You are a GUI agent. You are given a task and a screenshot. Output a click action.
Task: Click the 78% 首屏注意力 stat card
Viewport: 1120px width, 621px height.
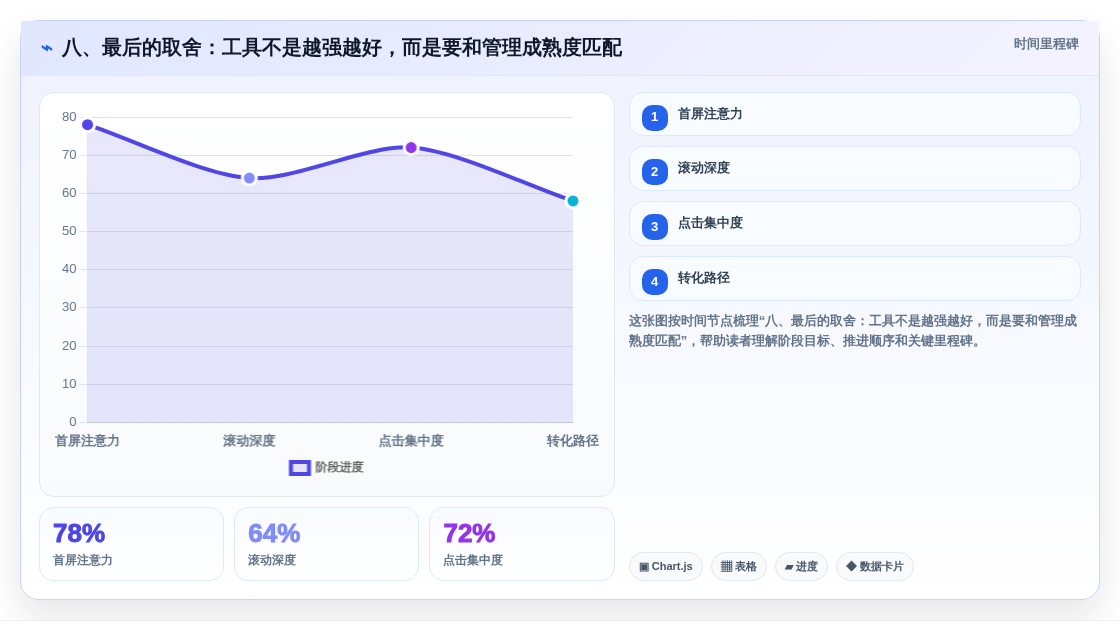(x=131, y=544)
